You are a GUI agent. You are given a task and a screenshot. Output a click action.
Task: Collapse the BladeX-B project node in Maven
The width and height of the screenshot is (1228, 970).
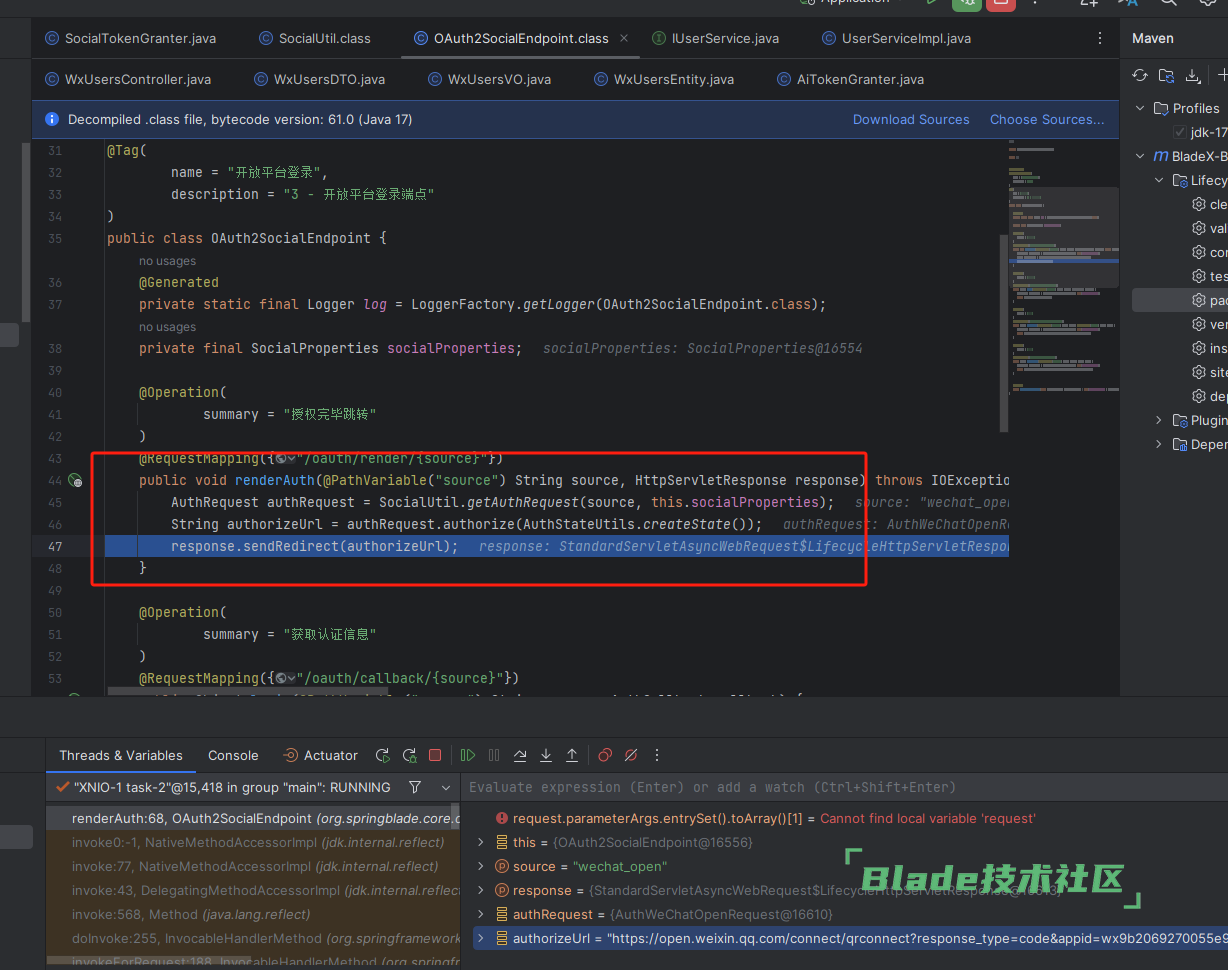click(1141, 156)
